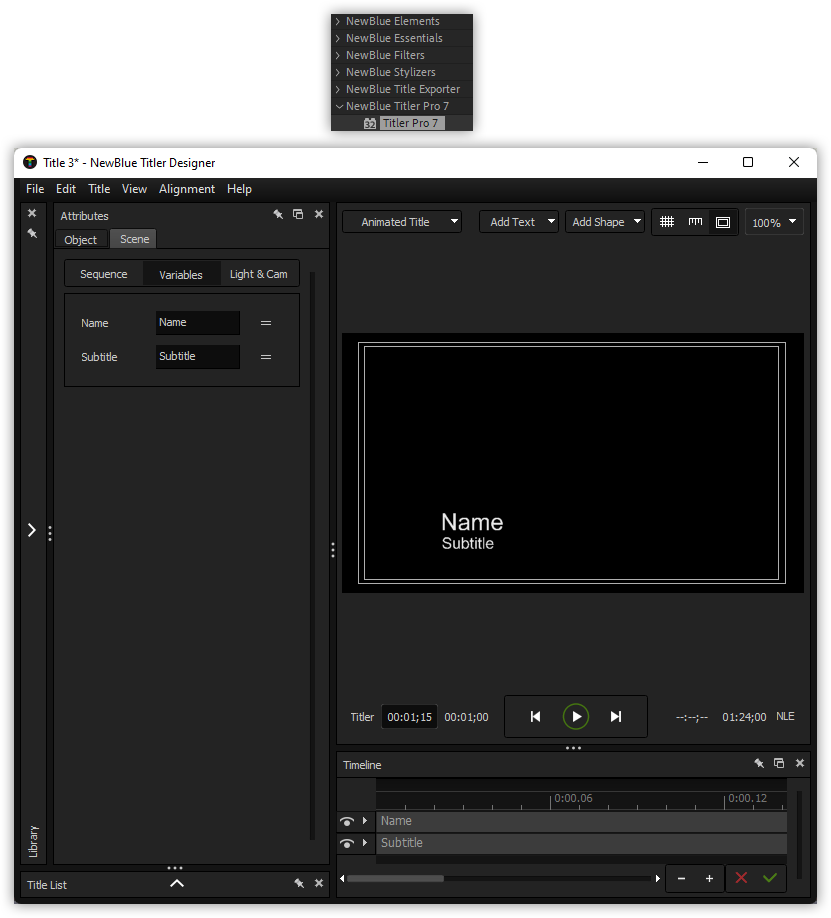Open options for Subtitle variable

[x=266, y=357]
